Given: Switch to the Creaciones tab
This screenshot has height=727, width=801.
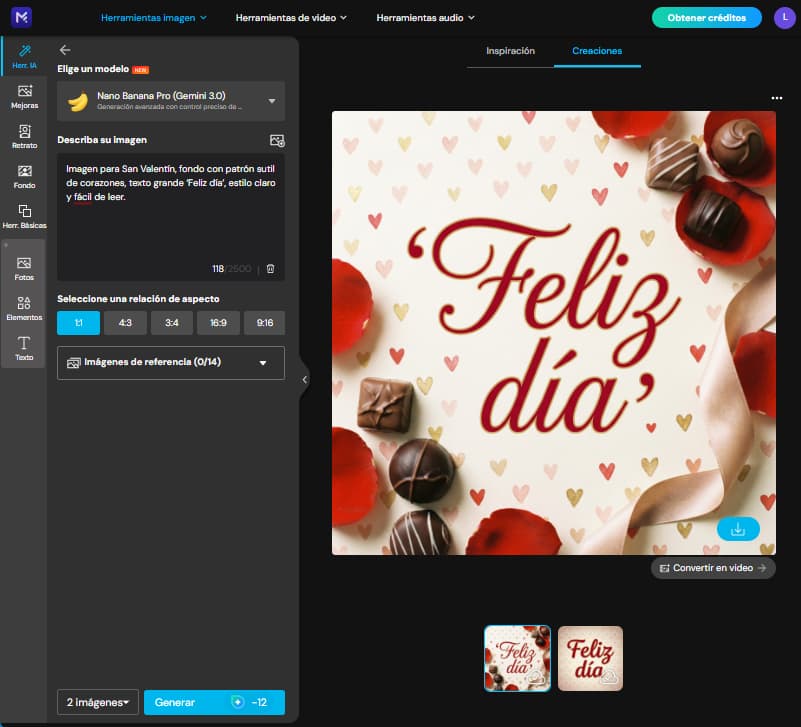Looking at the screenshot, I should [597, 51].
